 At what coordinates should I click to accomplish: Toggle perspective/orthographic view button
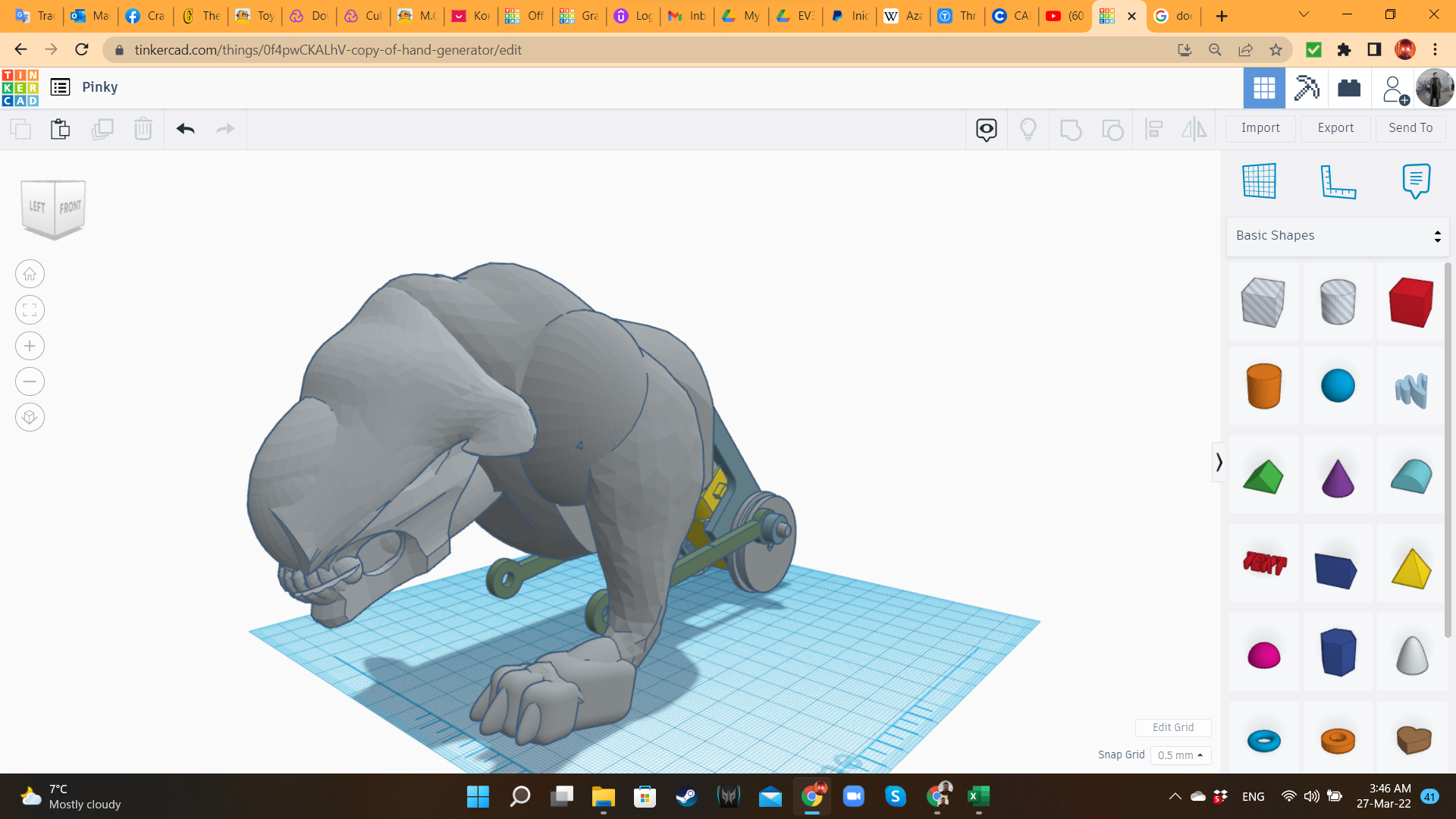(x=30, y=417)
